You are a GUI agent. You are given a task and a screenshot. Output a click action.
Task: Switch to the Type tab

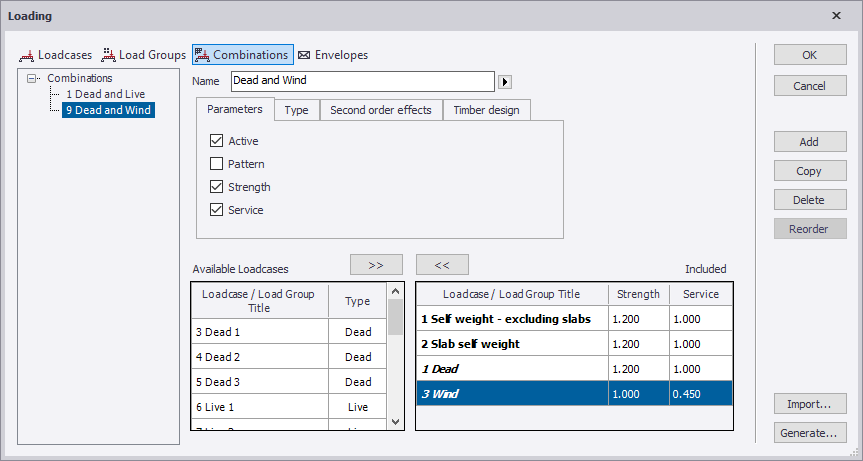[x=297, y=110]
